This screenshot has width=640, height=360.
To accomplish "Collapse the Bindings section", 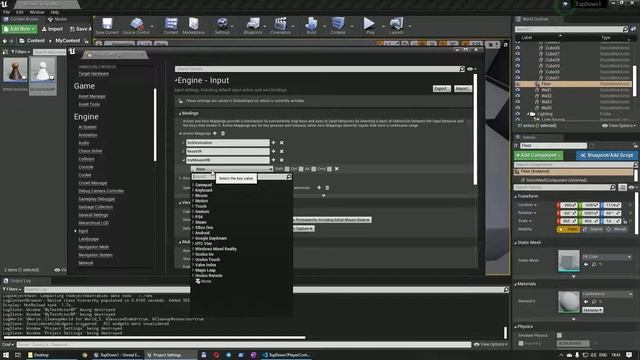I will (x=180, y=113).
